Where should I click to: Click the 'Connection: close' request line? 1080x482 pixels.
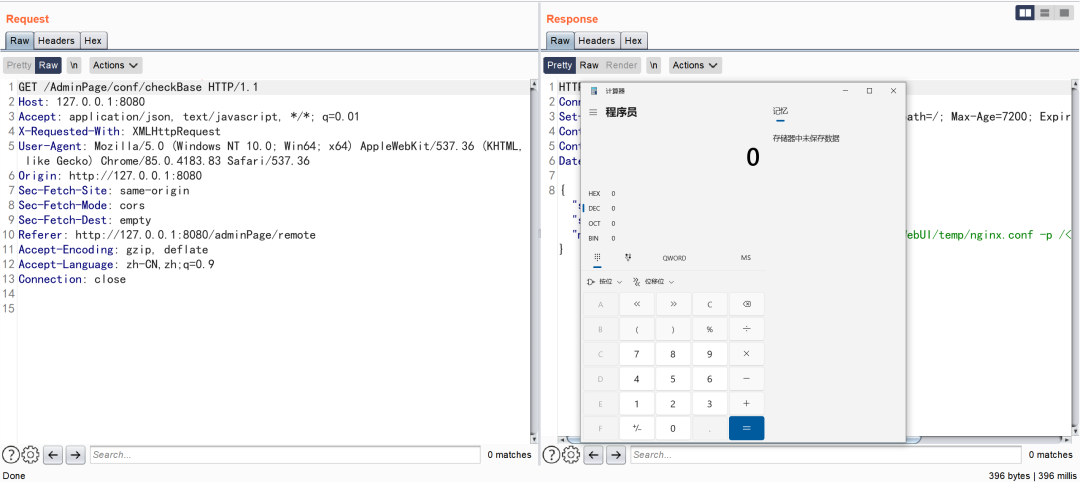[x=72, y=279]
